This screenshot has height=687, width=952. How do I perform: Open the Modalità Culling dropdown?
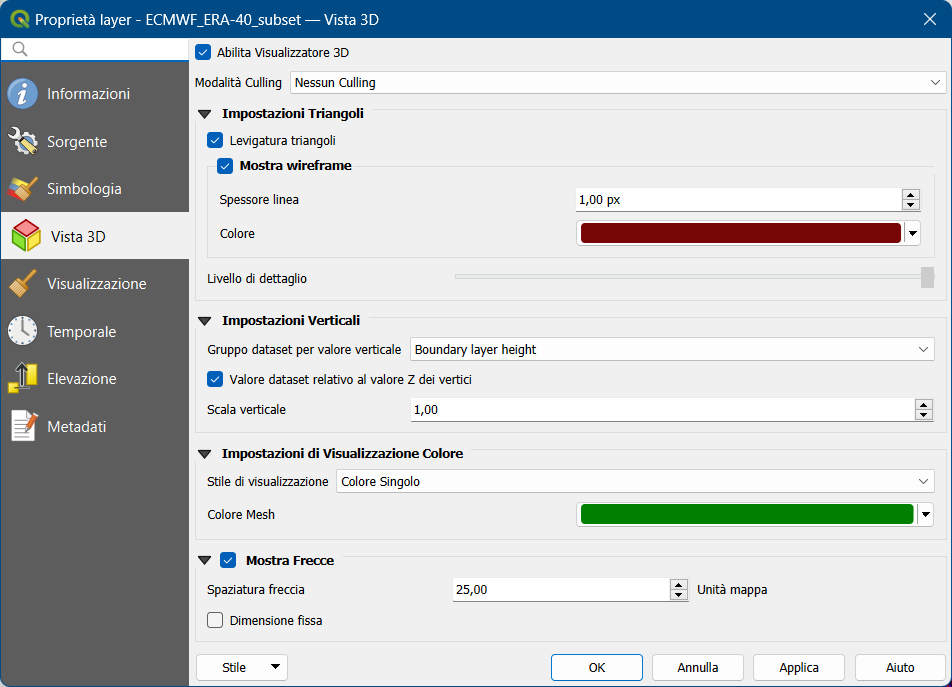618,83
